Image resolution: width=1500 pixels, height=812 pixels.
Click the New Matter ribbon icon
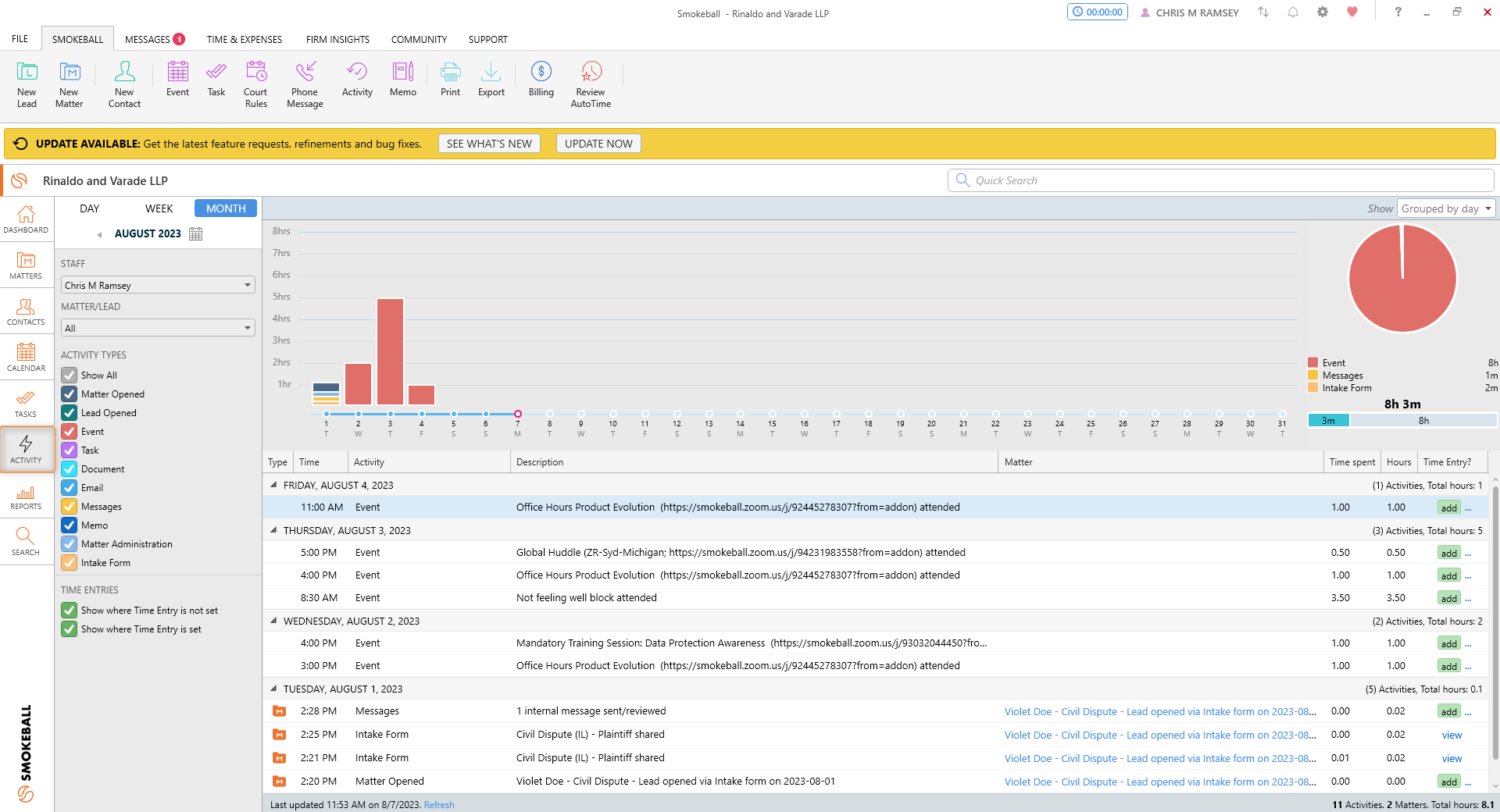click(69, 84)
